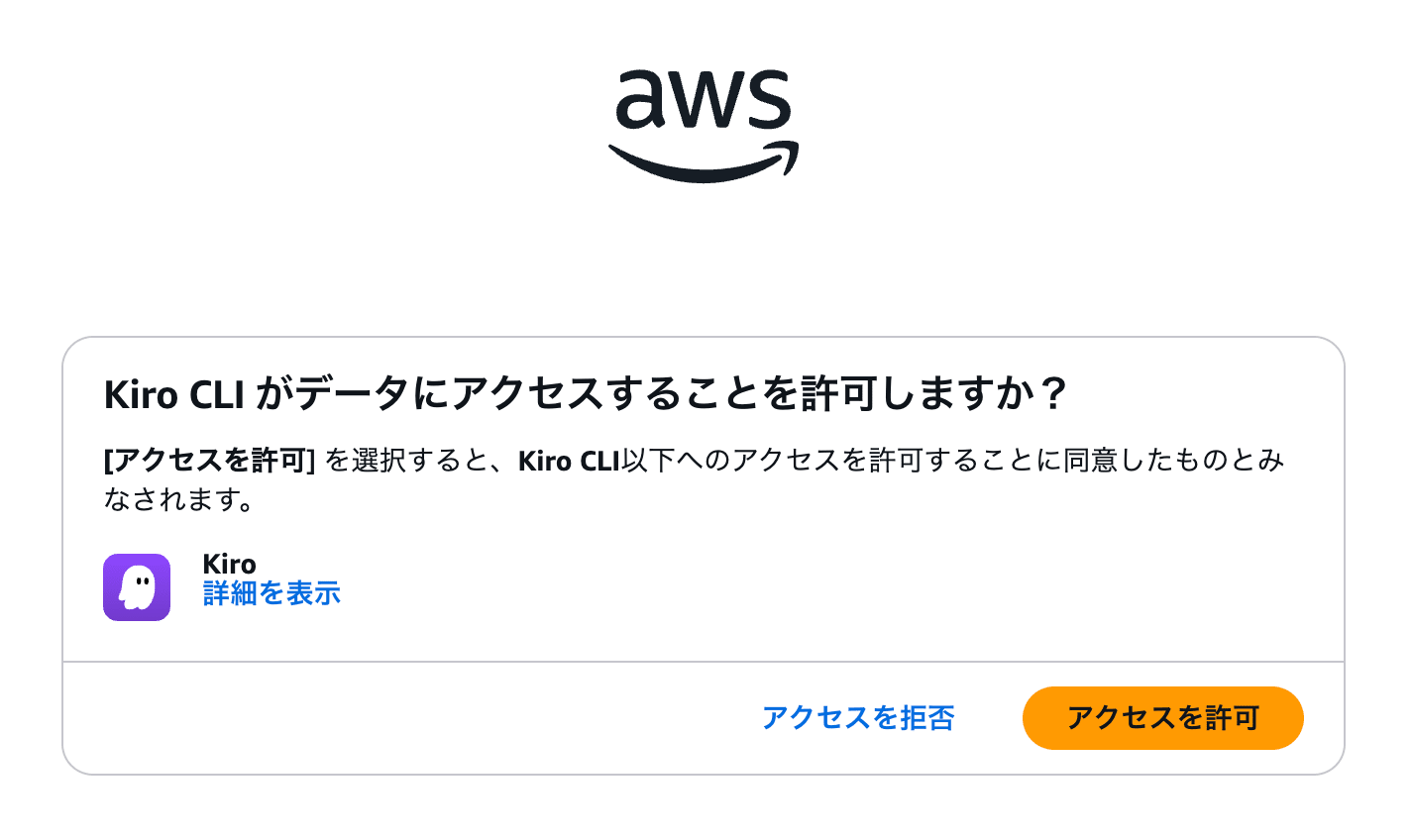Image resolution: width=1413 pixels, height=840 pixels.
Task: Click the dialog heading about Kiro CLI access
Action: pos(585,394)
